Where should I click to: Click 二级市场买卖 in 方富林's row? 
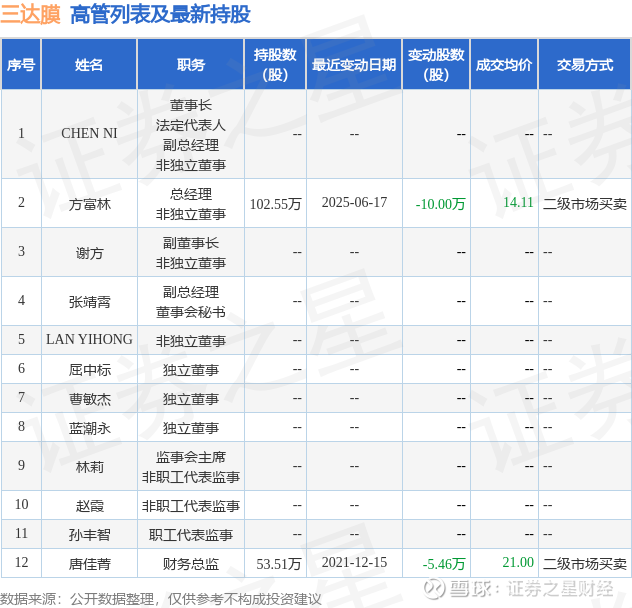585,204
